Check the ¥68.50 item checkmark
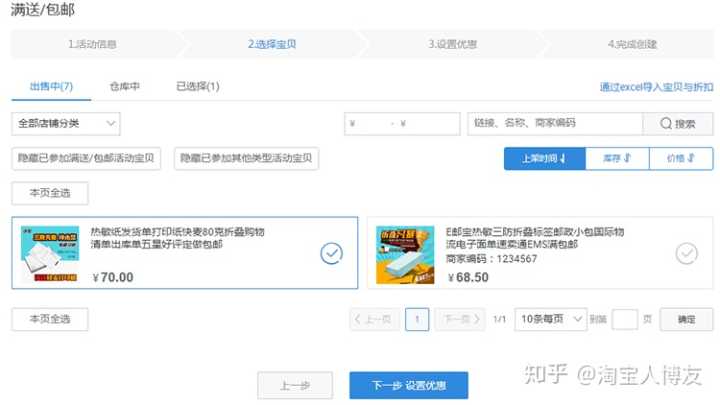 687,253
